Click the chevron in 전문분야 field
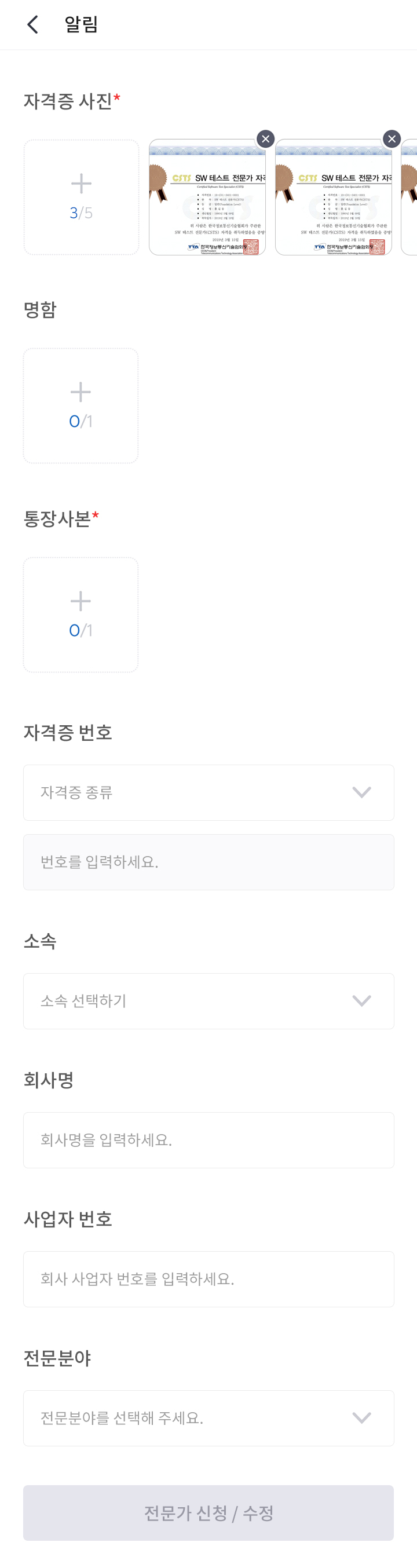417x1568 pixels. (361, 1418)
